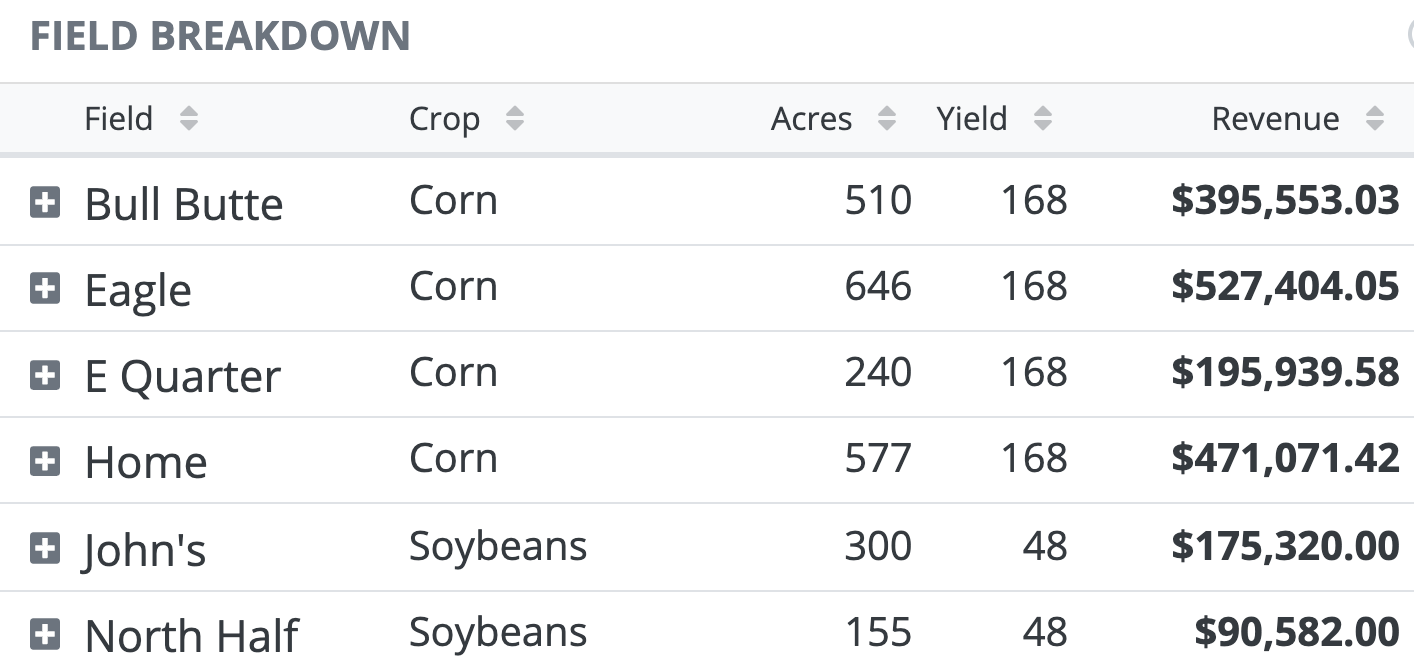The image size is (1414, 662).
Task: Click the Revenue column header label
Action: tap(1275, 119)
